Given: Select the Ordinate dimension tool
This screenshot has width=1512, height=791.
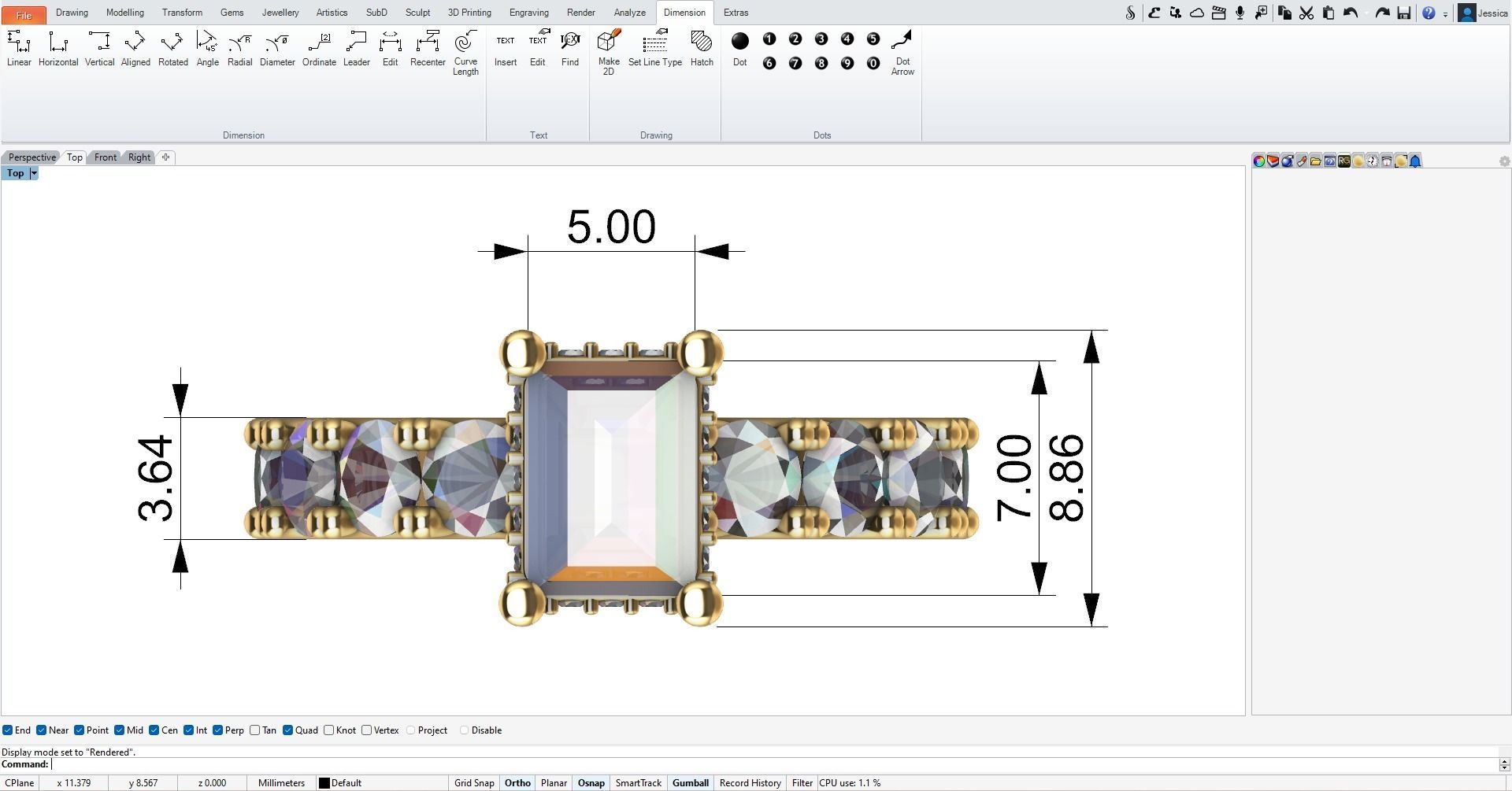Looking at the screenshot, I should 319,49.
